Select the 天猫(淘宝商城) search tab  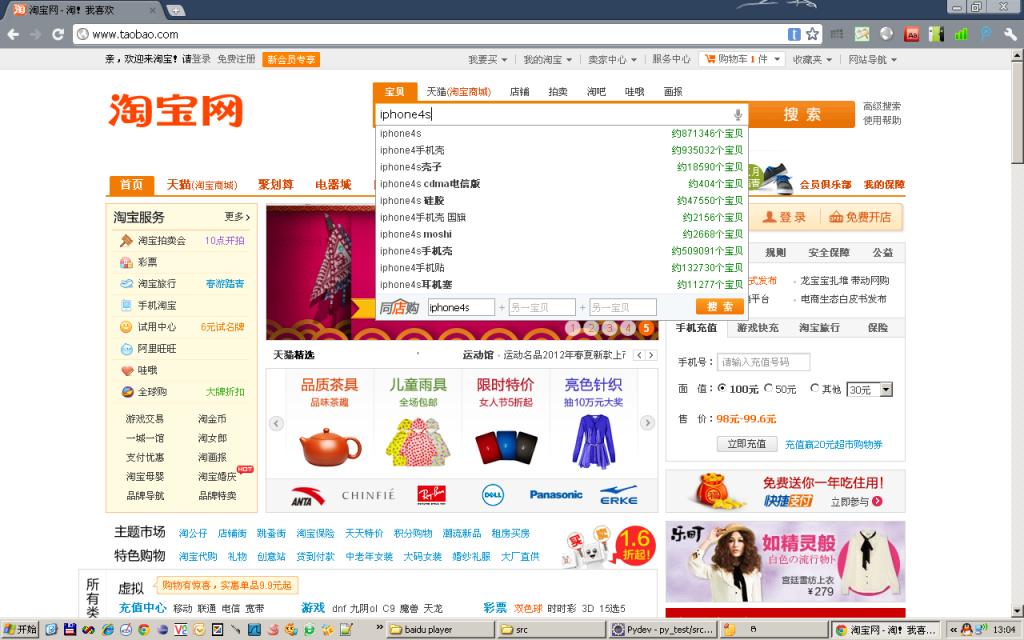pyautogui.click(x=458, y=92)
